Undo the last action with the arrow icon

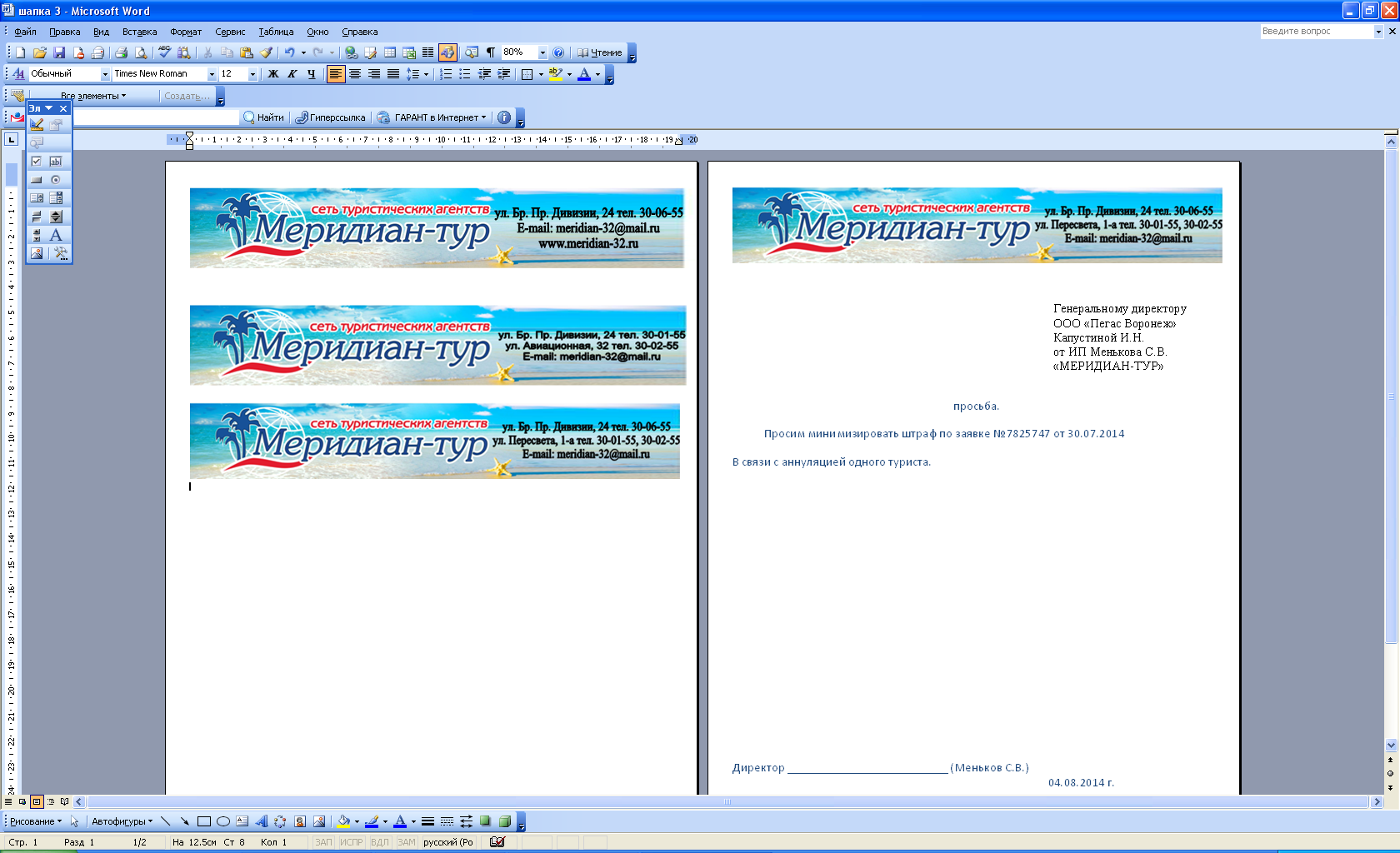(x=289, y=52)
